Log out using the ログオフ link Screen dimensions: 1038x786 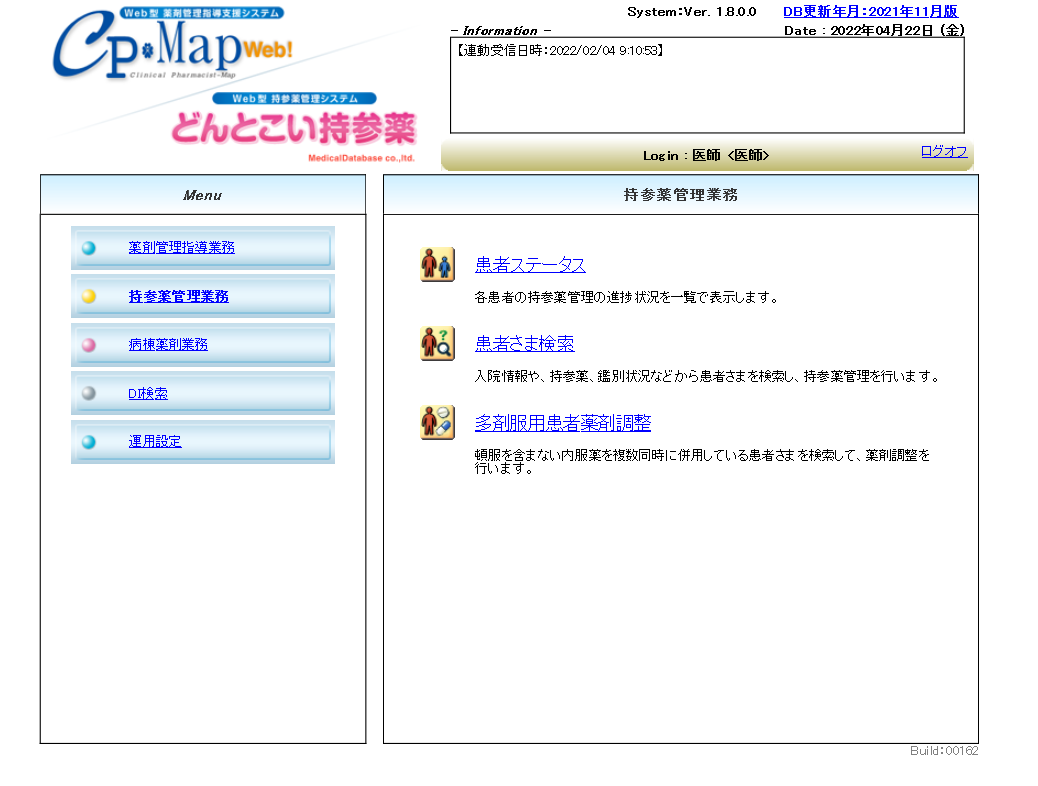click(x=943, y=151)
